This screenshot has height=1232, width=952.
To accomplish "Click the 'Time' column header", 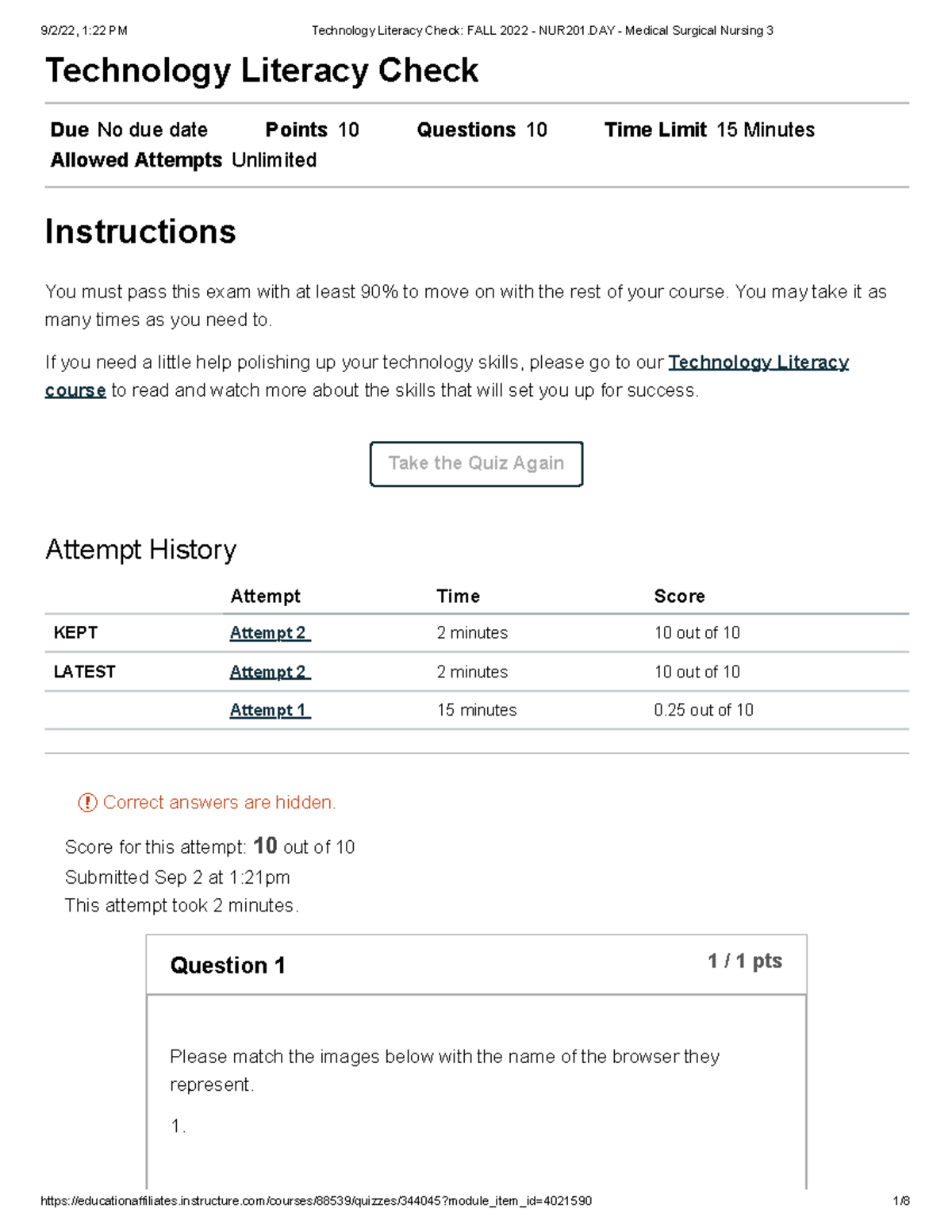I will [459, 596].
